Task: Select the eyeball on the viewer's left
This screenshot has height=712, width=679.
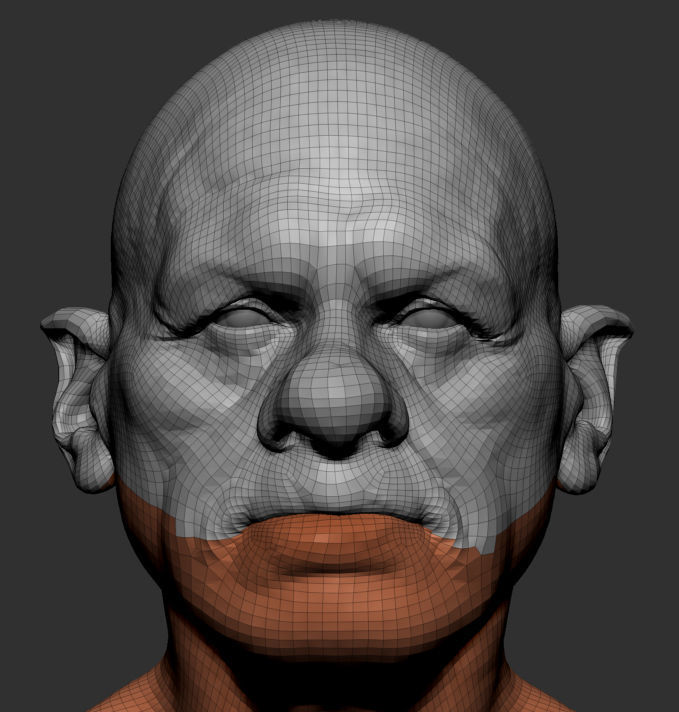Action: pyautogui.click(x=243, y=317)
